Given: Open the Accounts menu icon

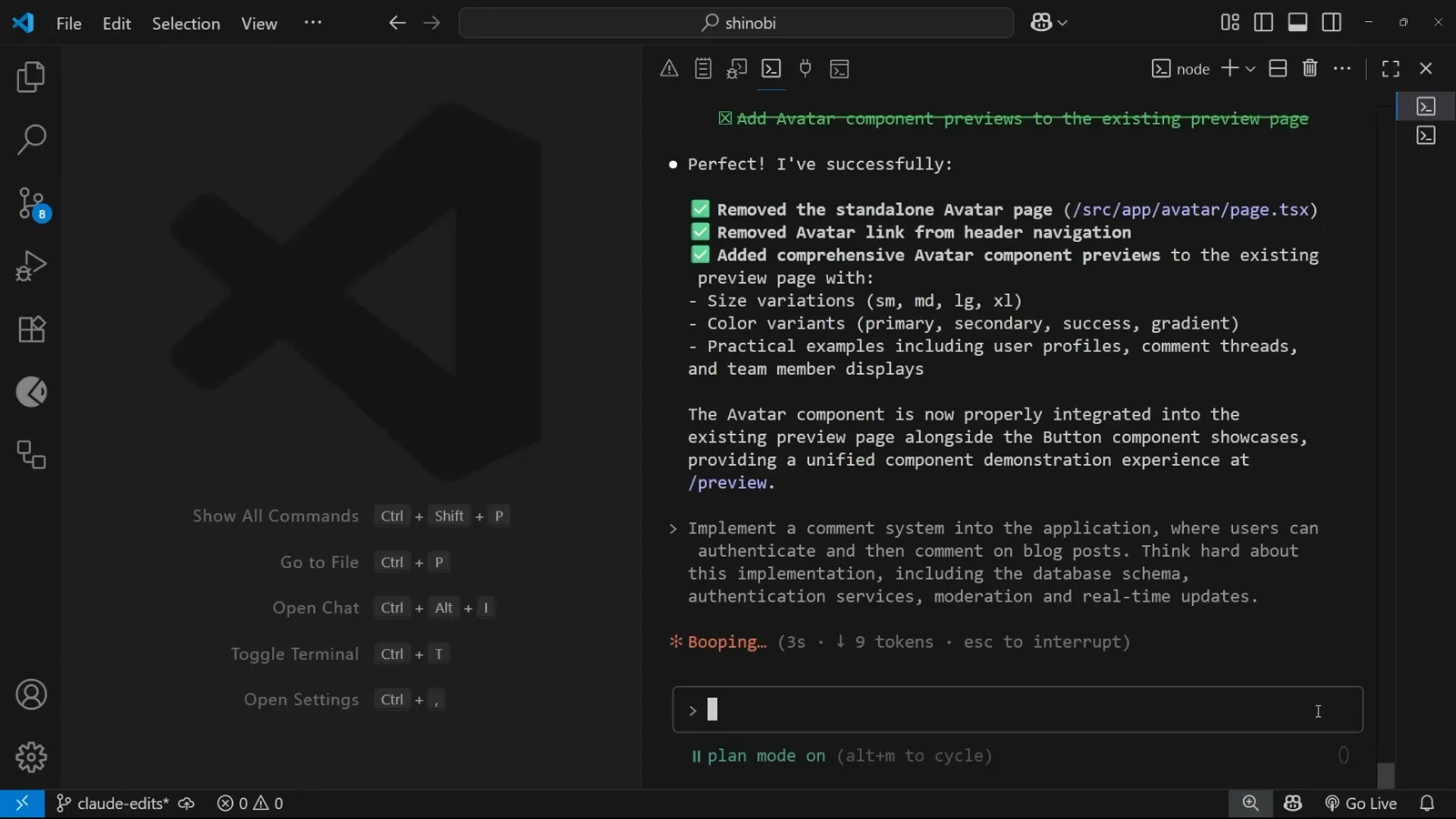Looking at the screenshot, I should coord(31,695).
